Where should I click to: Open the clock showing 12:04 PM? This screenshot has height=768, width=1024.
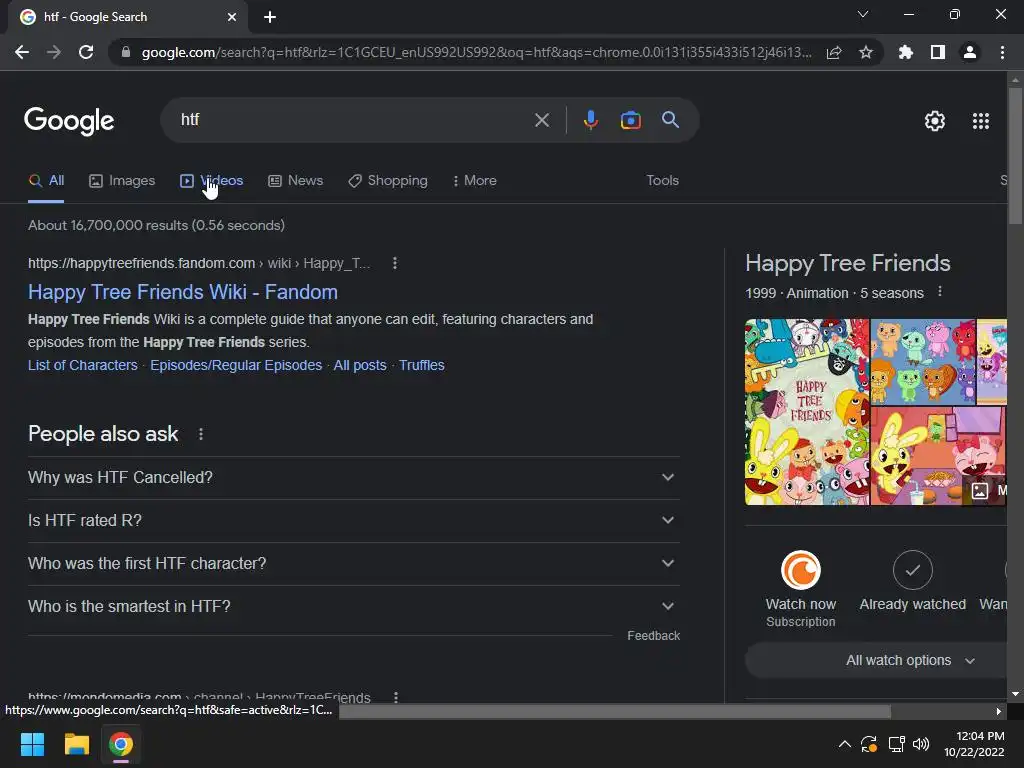974,744
